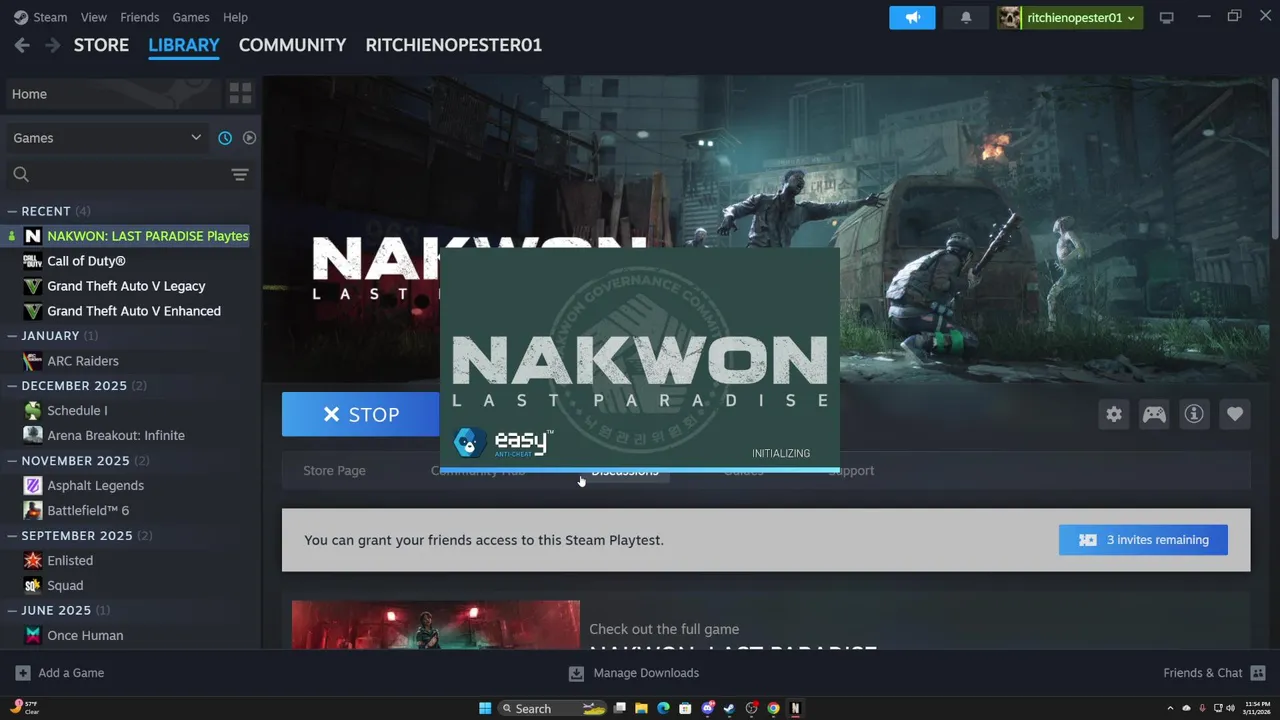Show game info icon
1280x720 pixels.
1194,414
